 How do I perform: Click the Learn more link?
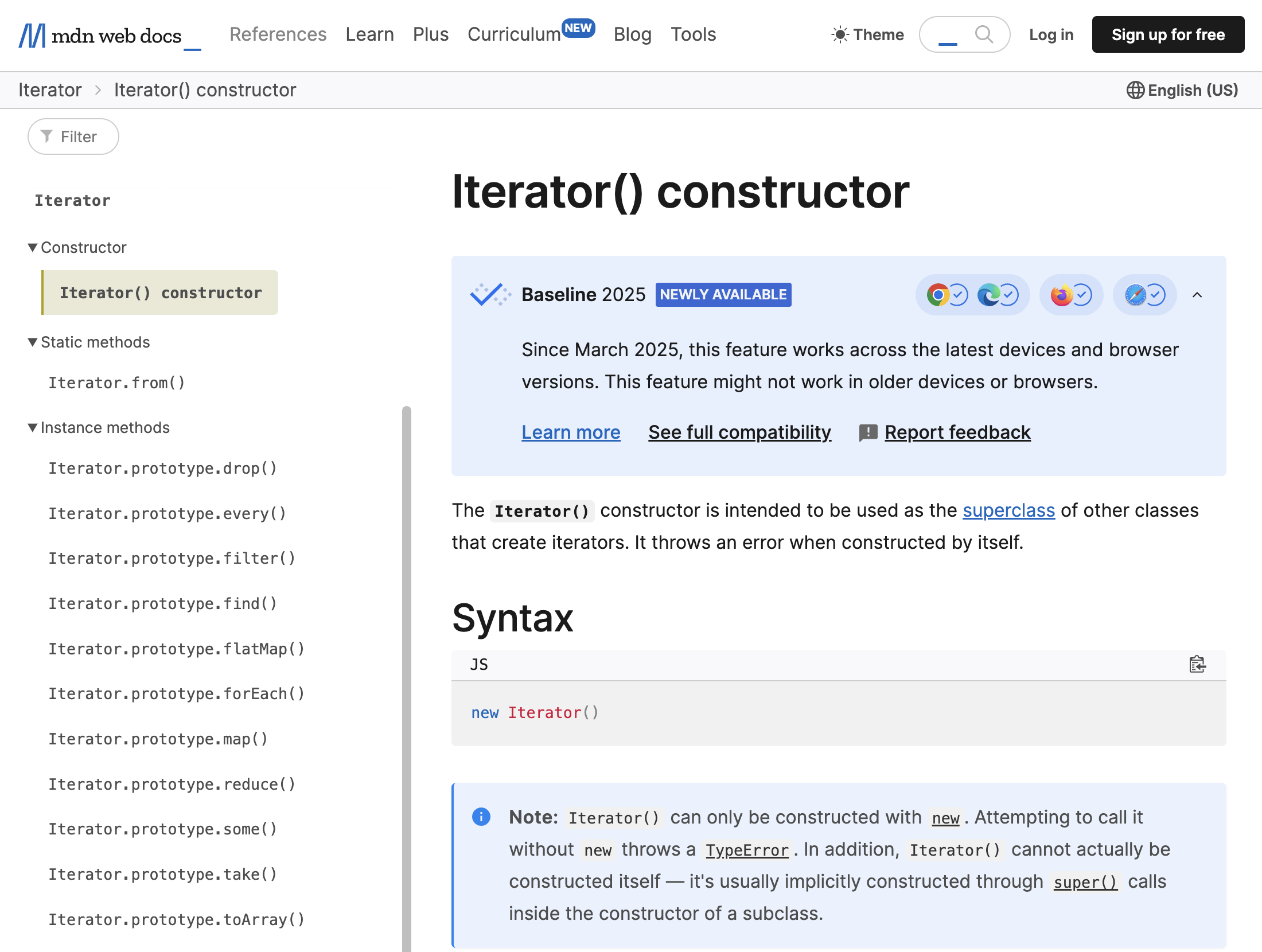571,432
